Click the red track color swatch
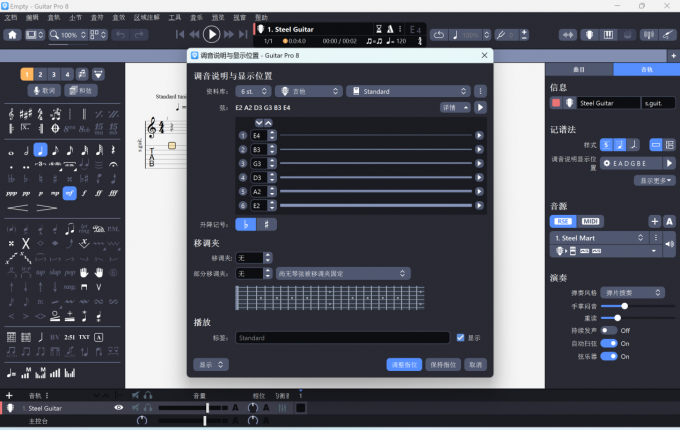Screen dimensions: 680x430 pos(556,103)
